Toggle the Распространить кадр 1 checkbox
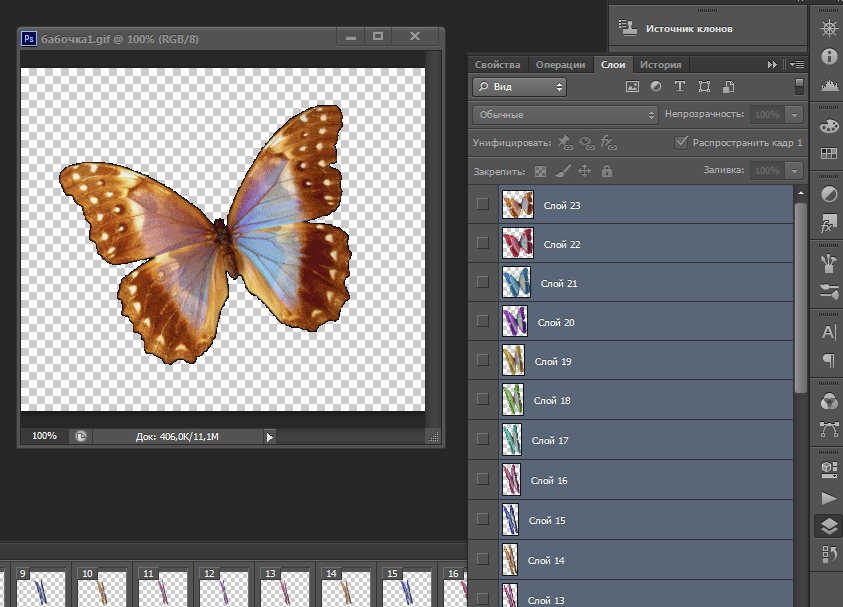 click(682, 143)
